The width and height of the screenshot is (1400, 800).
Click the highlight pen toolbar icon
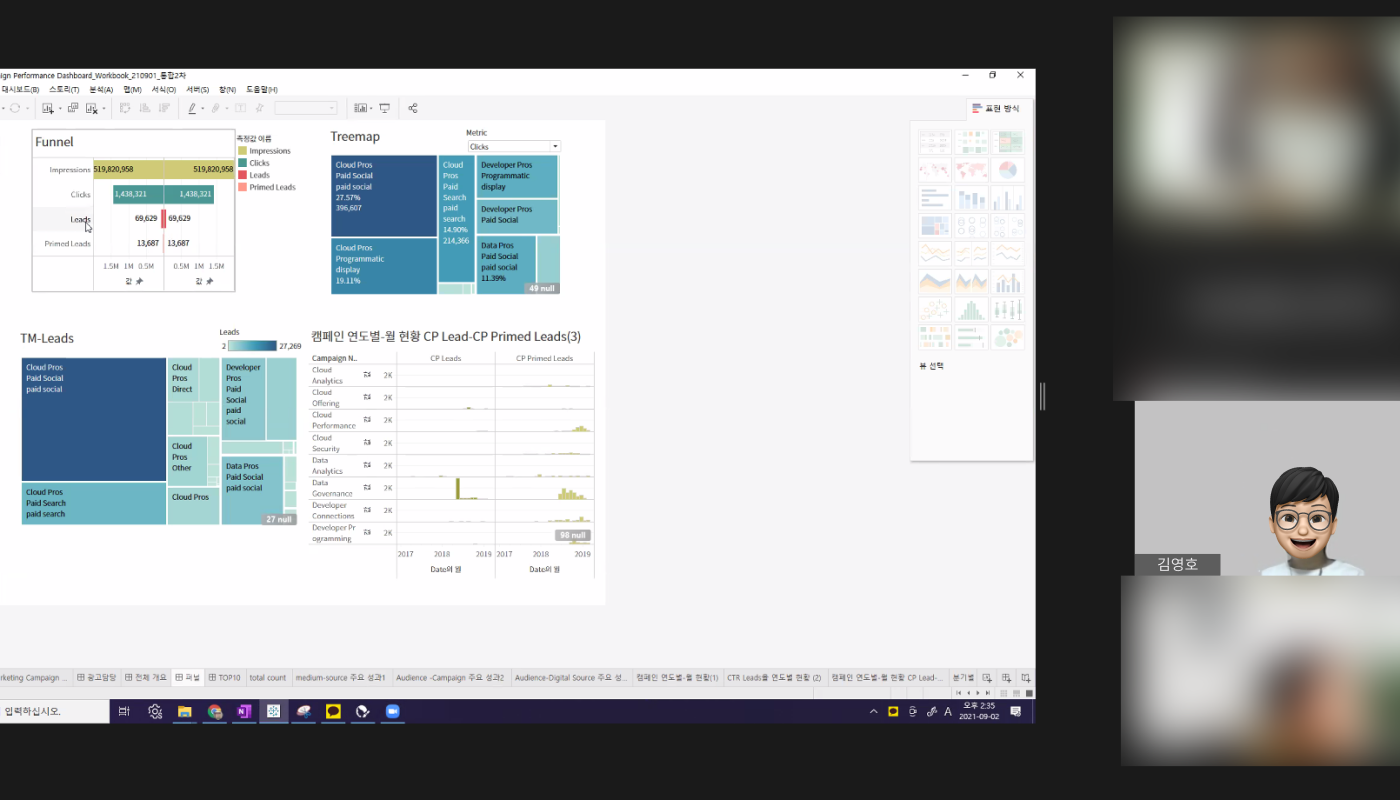pos(192,108)
